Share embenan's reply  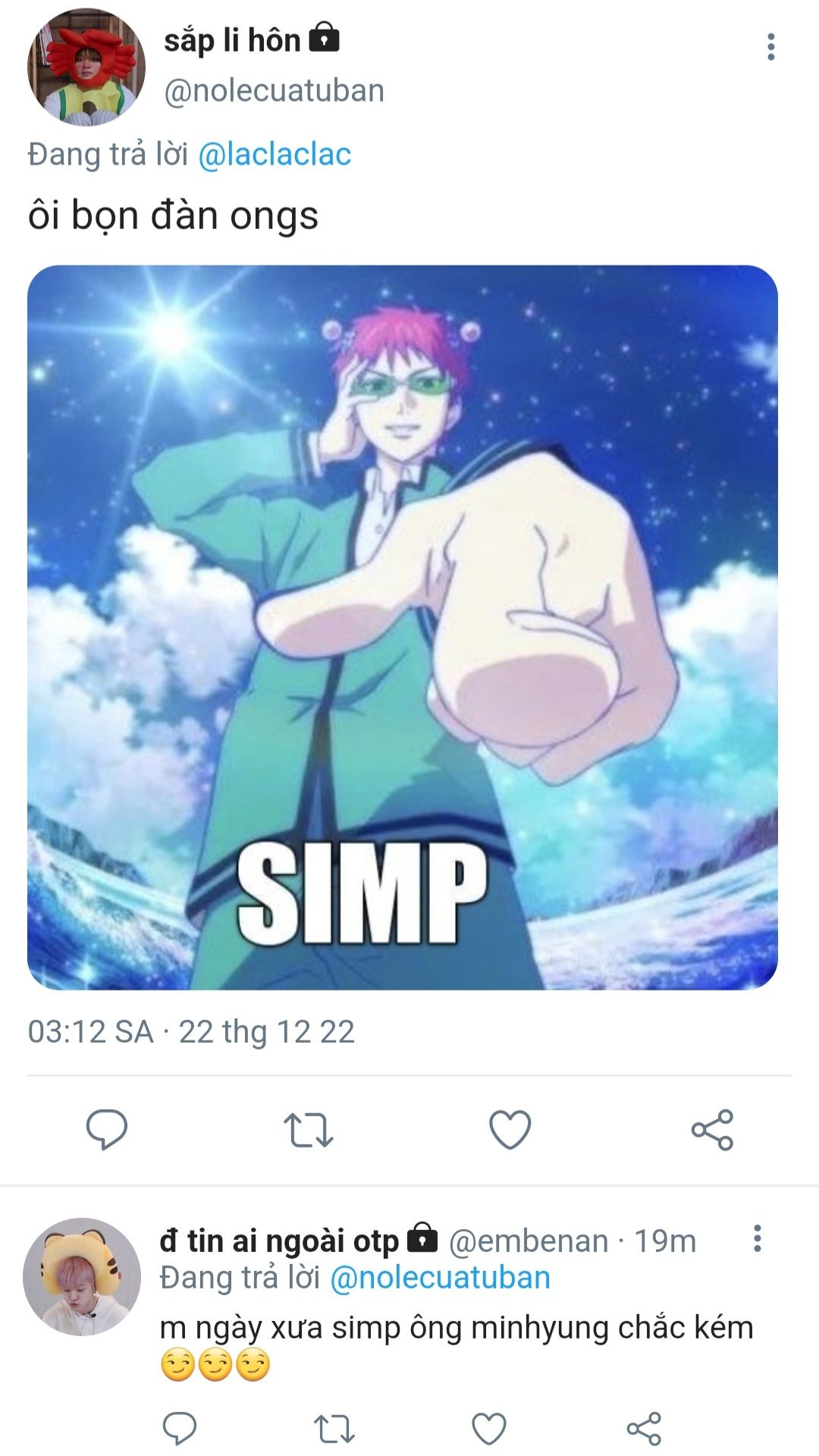(644, 1429)
